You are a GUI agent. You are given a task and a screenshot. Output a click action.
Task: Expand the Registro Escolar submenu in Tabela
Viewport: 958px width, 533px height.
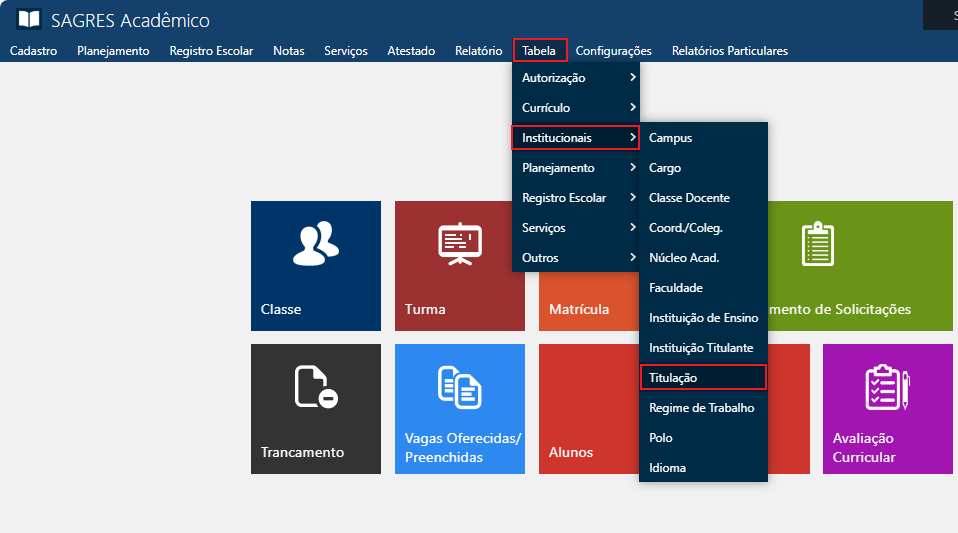pyautogui.click(x=575, y=198)
